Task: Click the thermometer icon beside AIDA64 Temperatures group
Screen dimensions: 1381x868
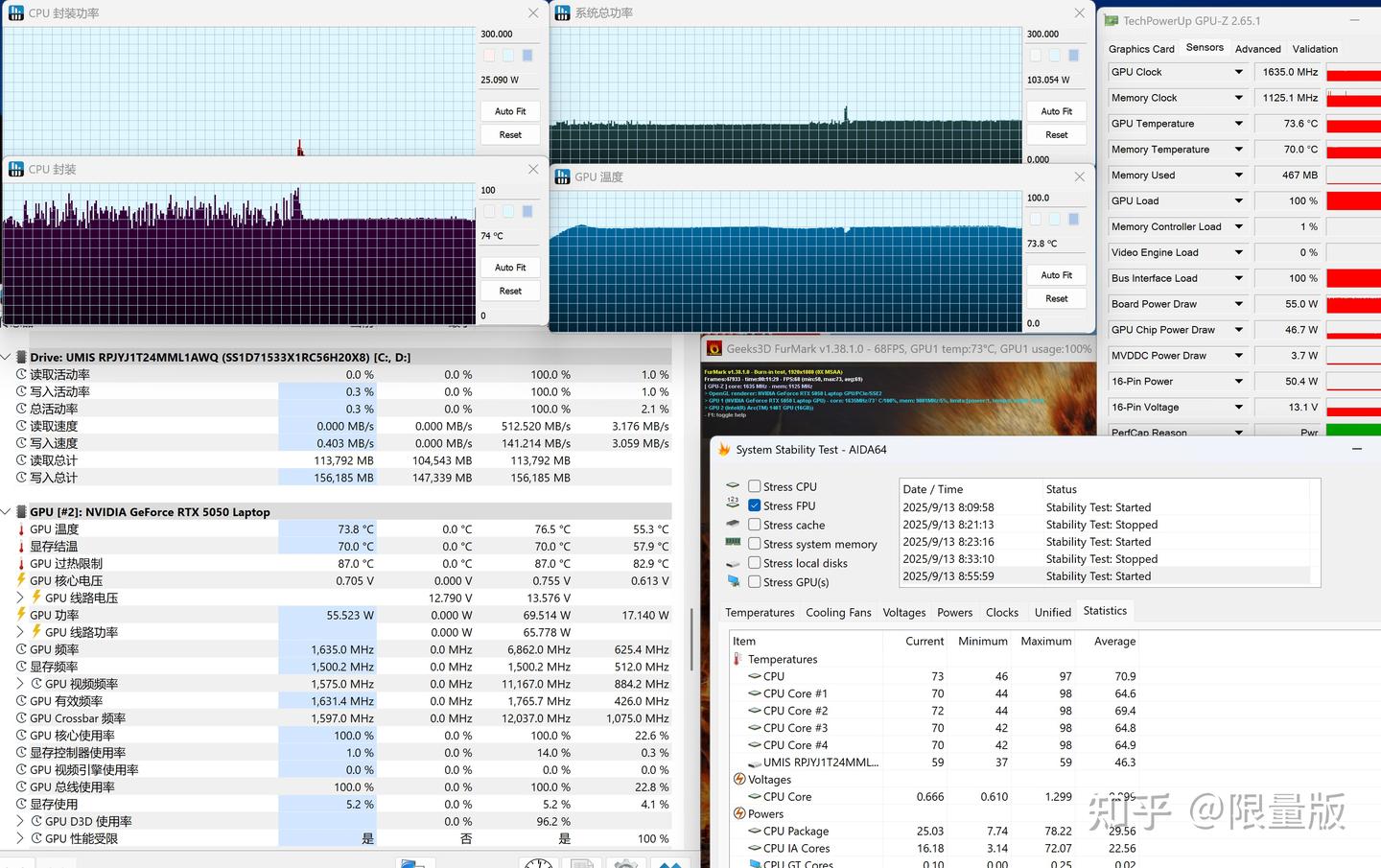Action: point(737,659)
